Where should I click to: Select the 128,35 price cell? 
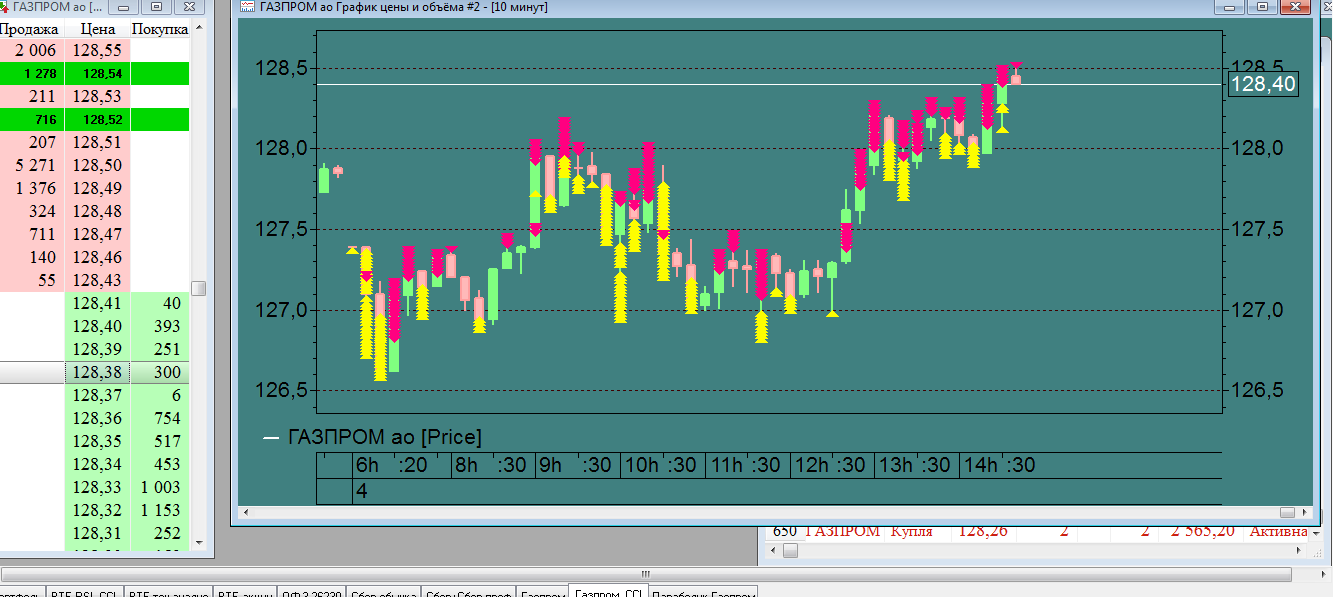pos(97,441)
